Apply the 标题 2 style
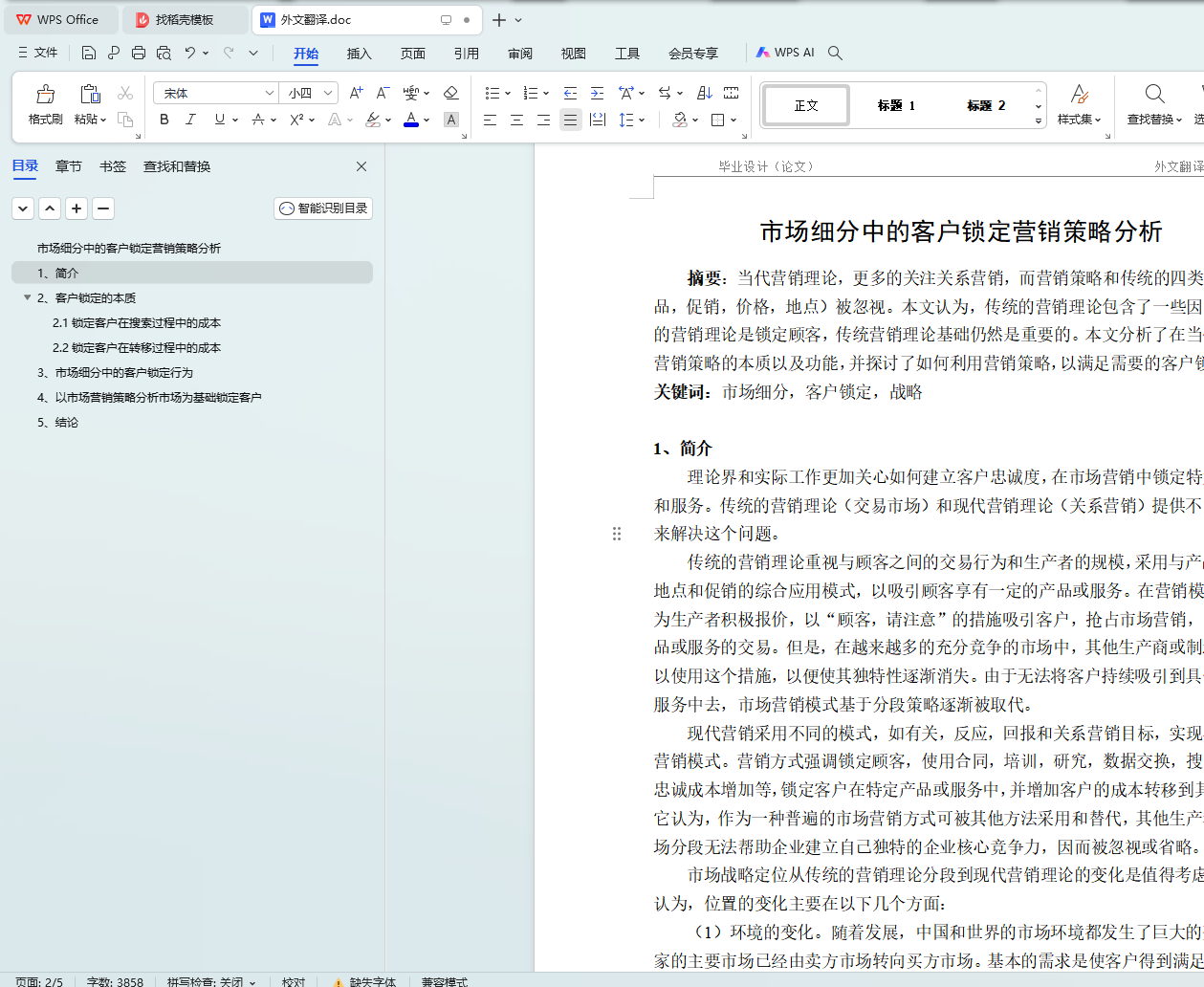Image resolution: width=1204 pixels, height=987 pixels. (986, 105)
